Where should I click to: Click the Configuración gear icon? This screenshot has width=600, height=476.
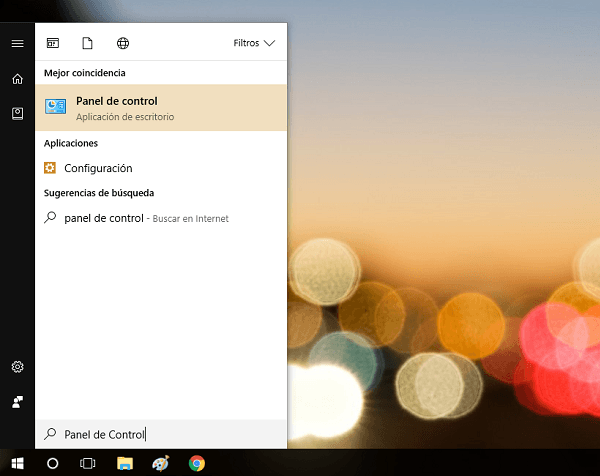point(50,168)
